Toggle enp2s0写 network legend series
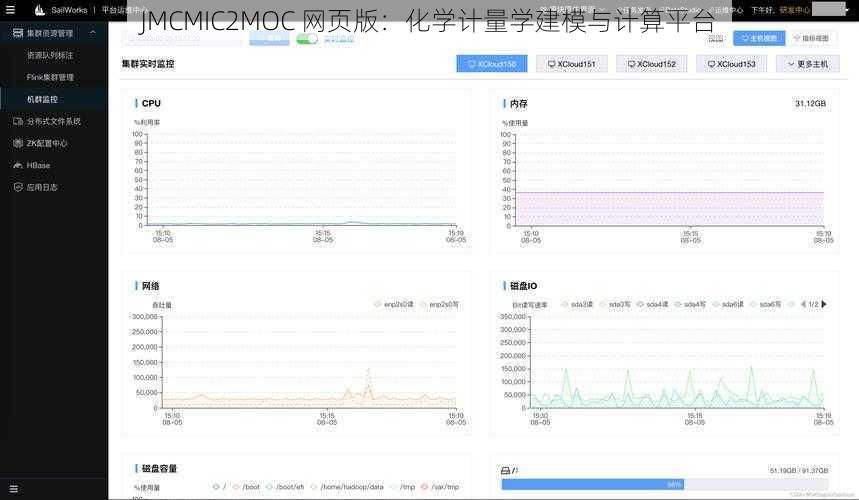The height and width of the screenshot is (500, 859). [x=439, y=304]
